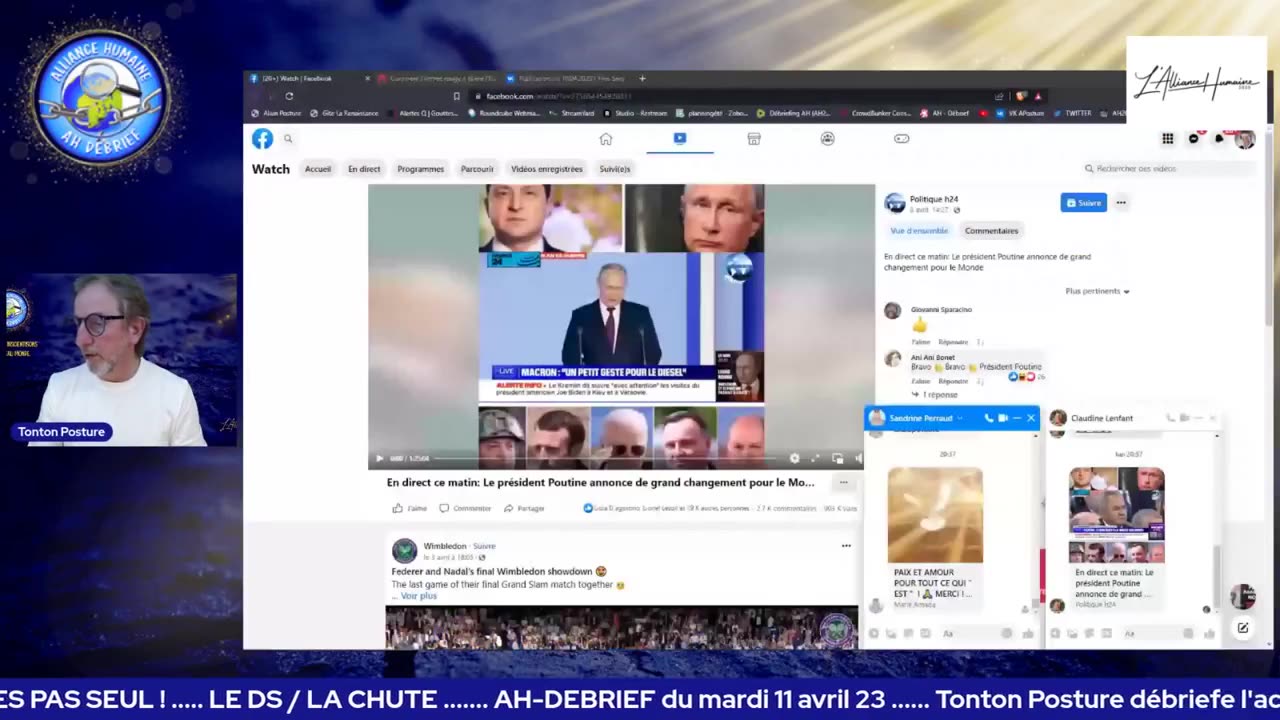Image resolution: width=1280 pixels, height=720 pixels.
Task: Open the Parcourir tab in Watch
Action: (477, 169)
